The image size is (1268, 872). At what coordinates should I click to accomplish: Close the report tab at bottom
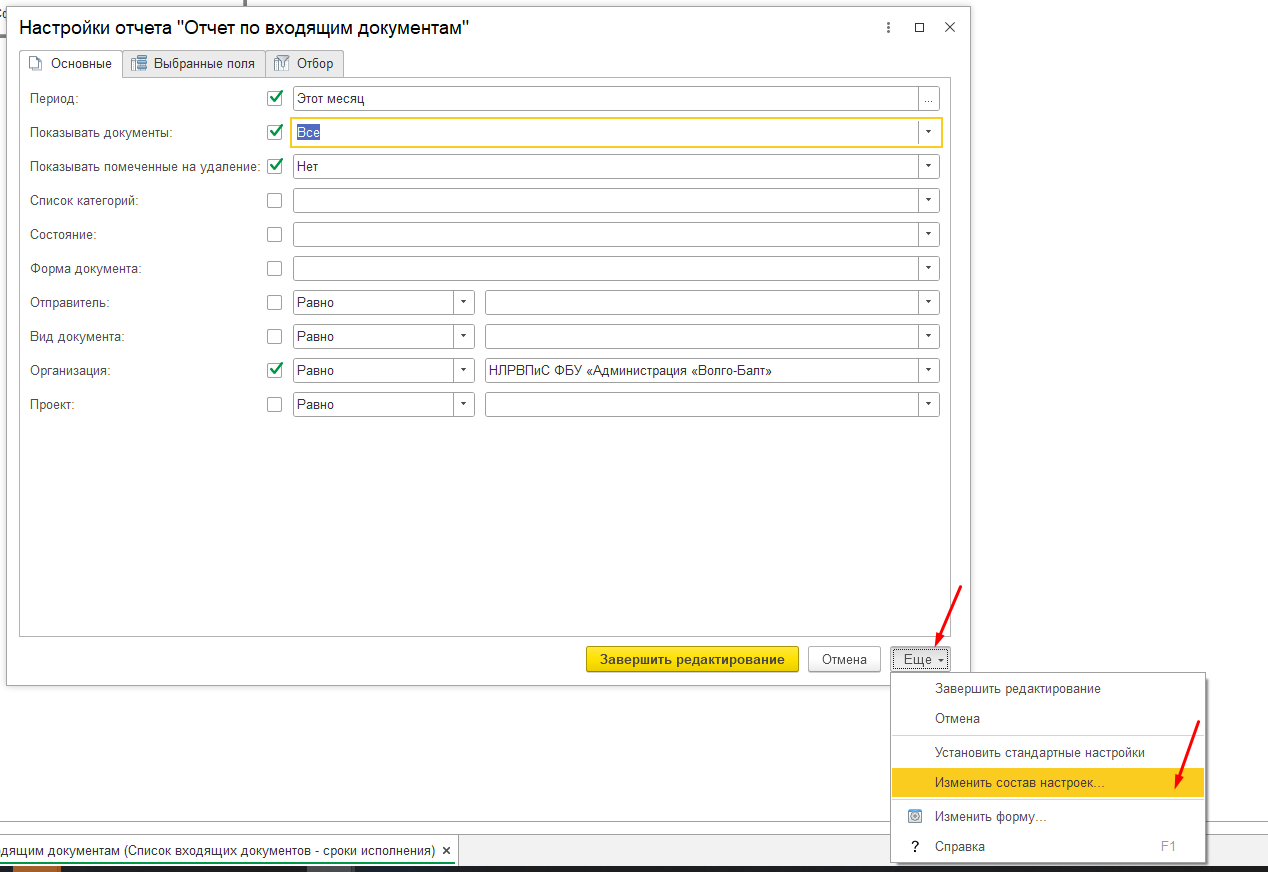(447, 851)
